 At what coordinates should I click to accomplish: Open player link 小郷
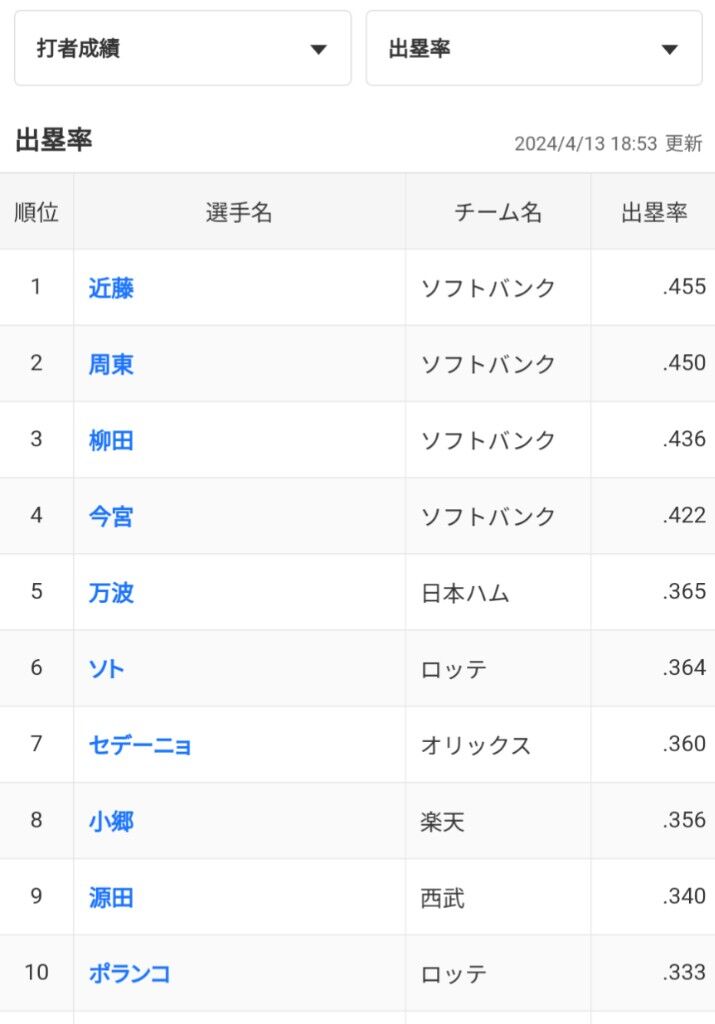[111, 821]
